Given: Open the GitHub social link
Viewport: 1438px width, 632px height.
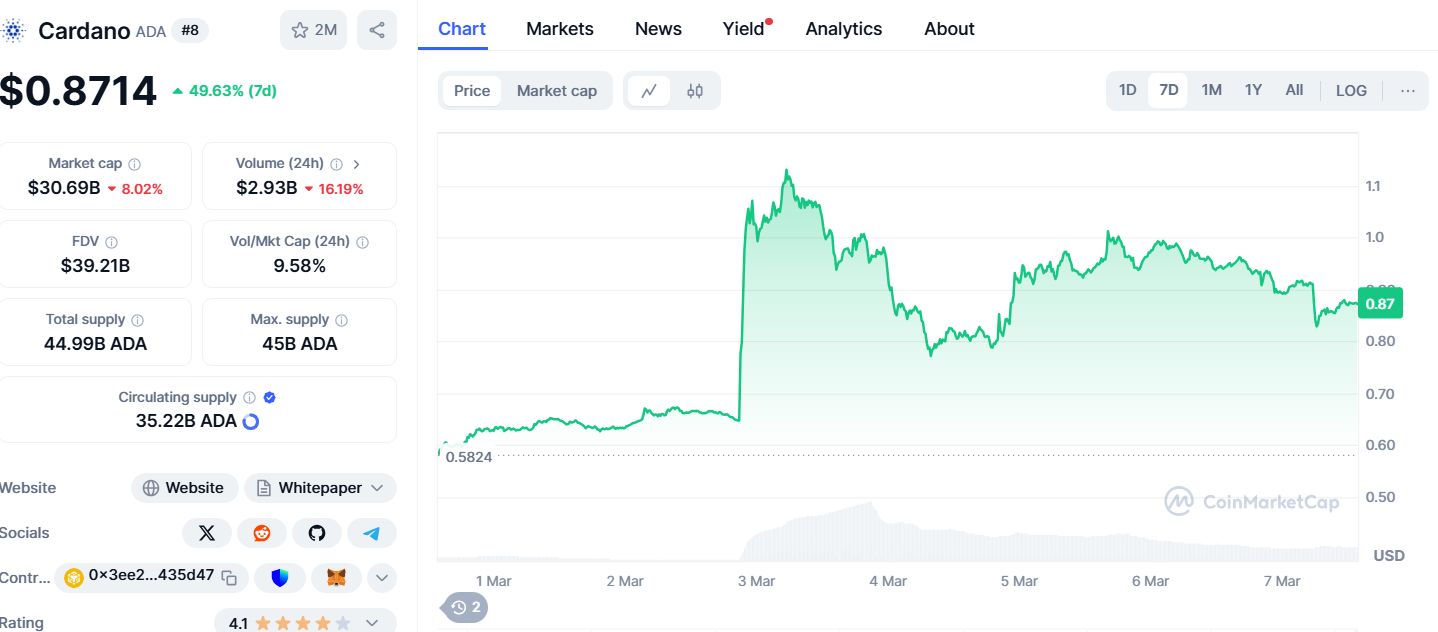Looking at the screenshot, I should (x=317, y=533).
